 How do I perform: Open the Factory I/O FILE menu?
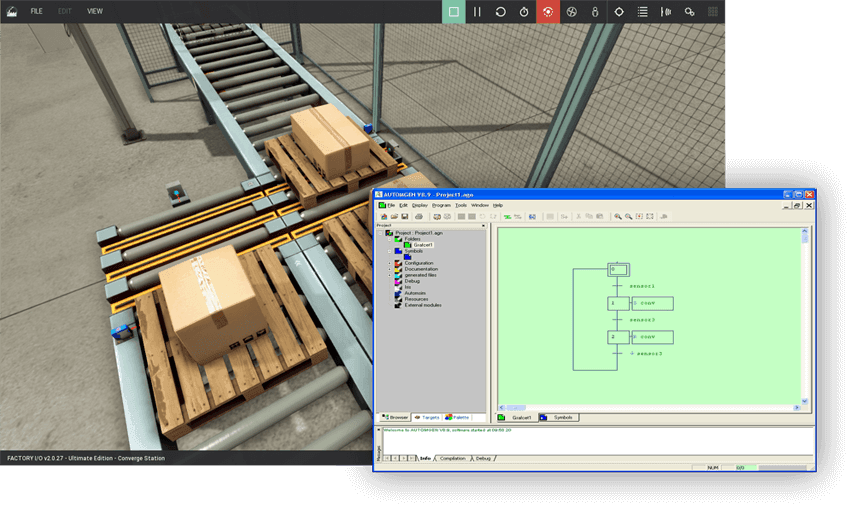[36, 11]
